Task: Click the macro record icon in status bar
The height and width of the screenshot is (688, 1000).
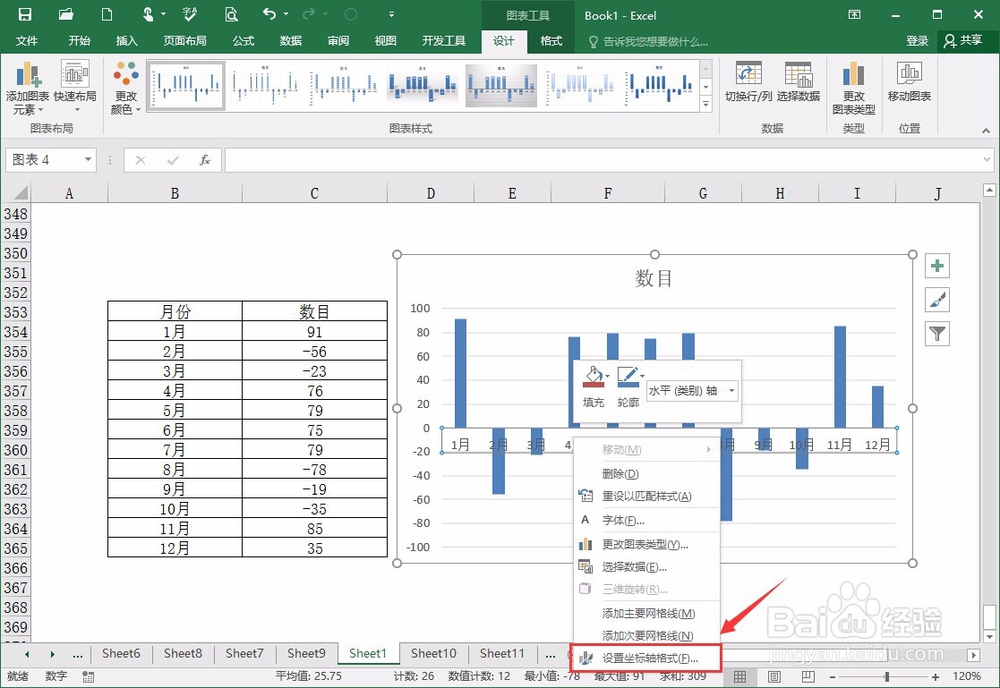Action: coord(88,677)
